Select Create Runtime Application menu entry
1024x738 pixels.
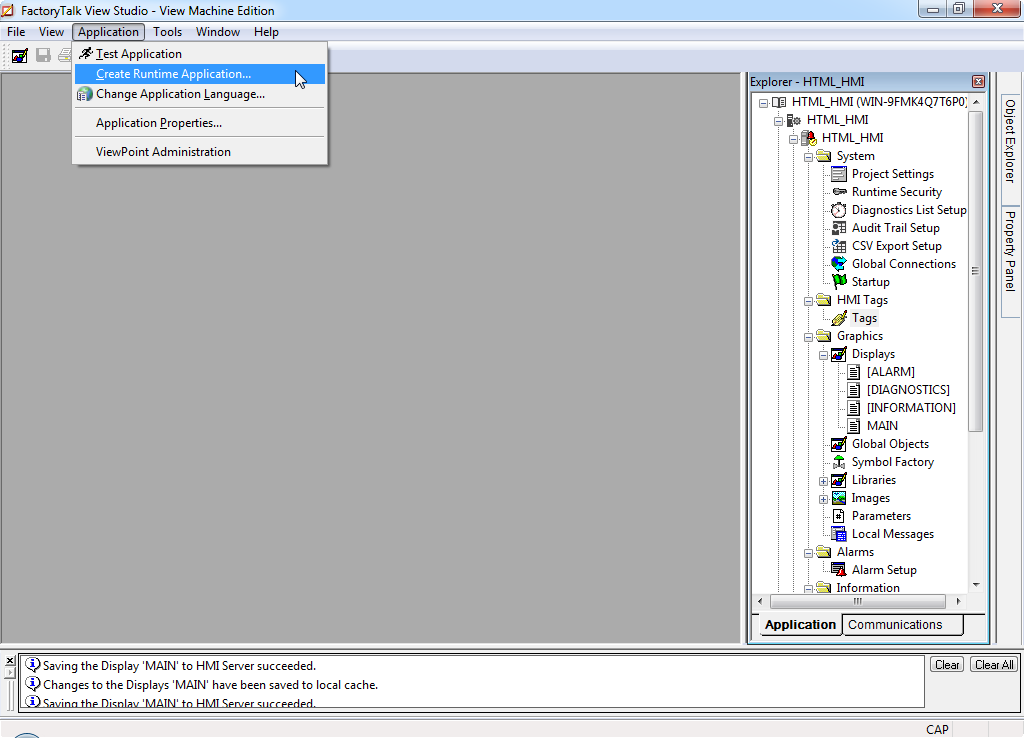pyautogui.click(x=200, y=74)
